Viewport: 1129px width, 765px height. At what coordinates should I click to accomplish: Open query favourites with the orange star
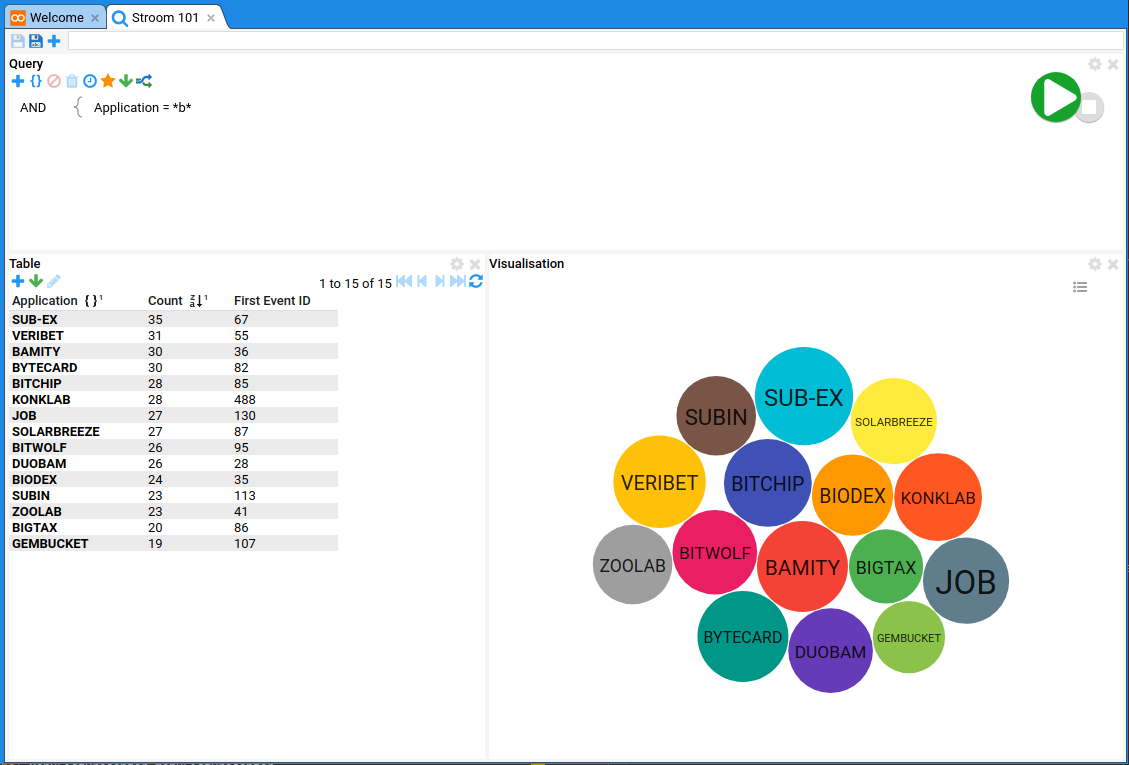[x=108, y=81]
